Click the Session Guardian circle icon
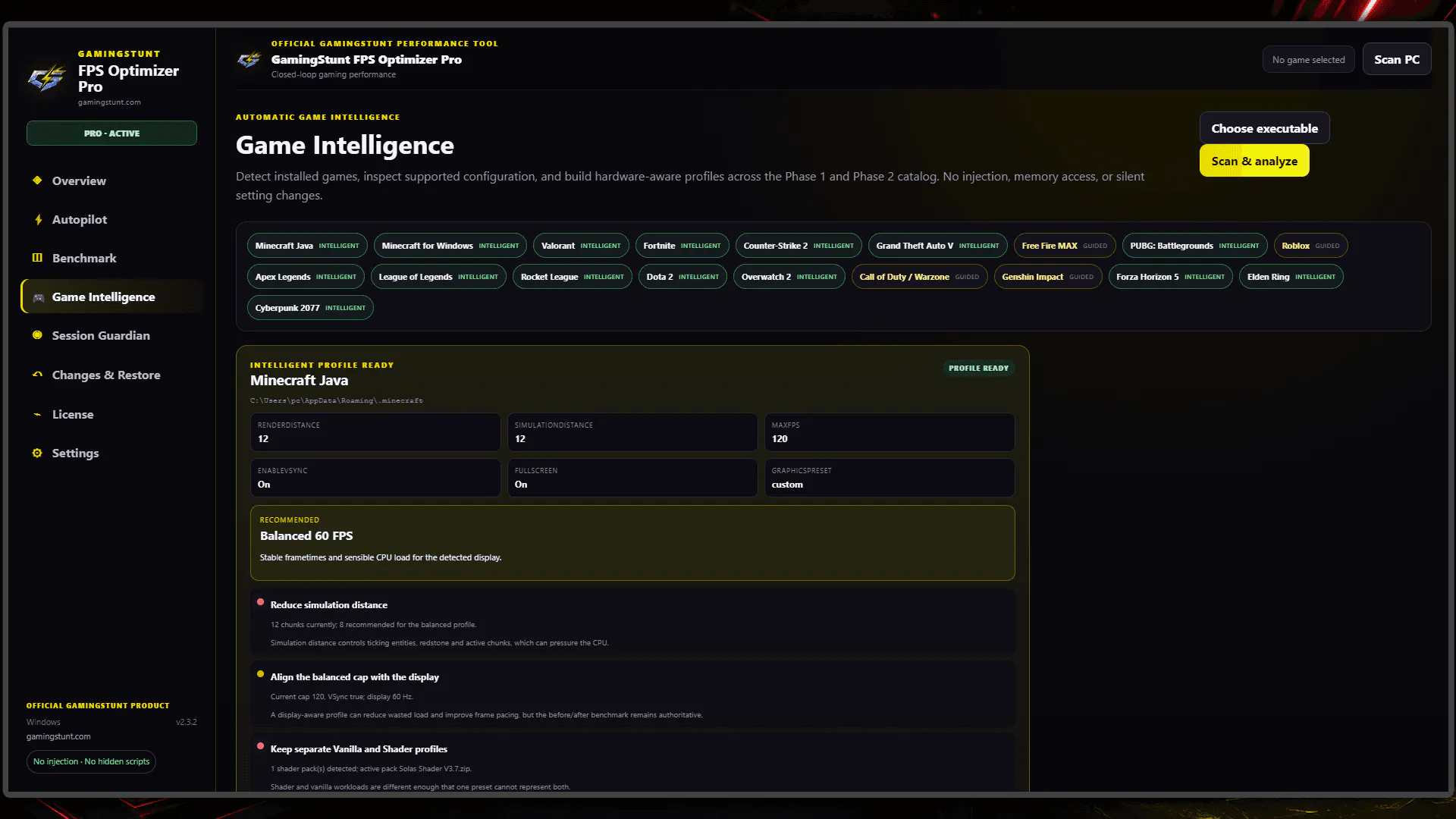The width and height of the screenshot is (1456, 819). [x=37, y=335]
